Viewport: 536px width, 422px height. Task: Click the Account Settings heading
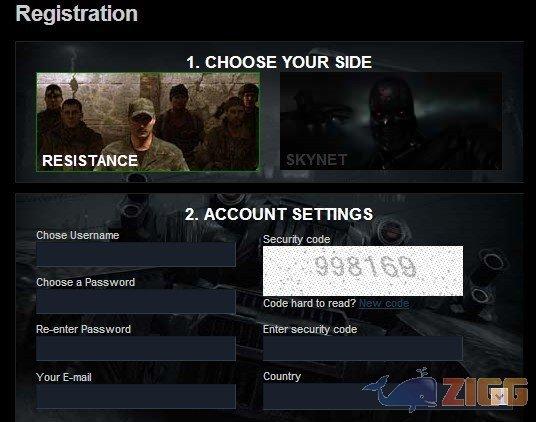click(279, 214)
